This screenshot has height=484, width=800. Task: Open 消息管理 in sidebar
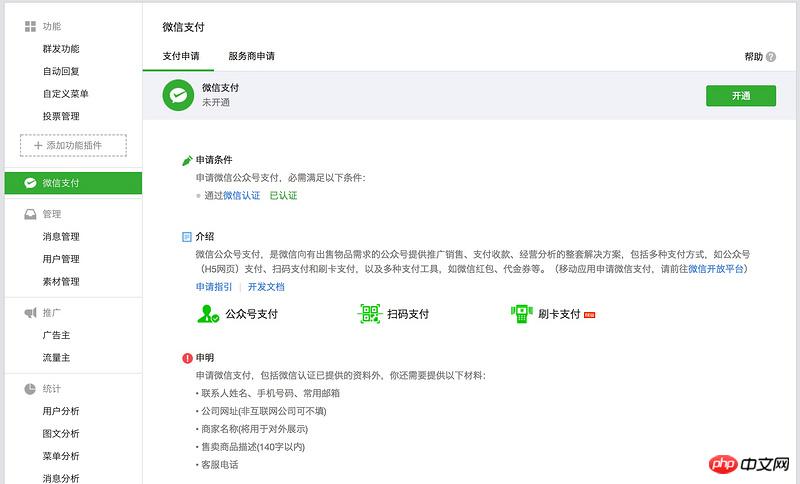point(61,237)
